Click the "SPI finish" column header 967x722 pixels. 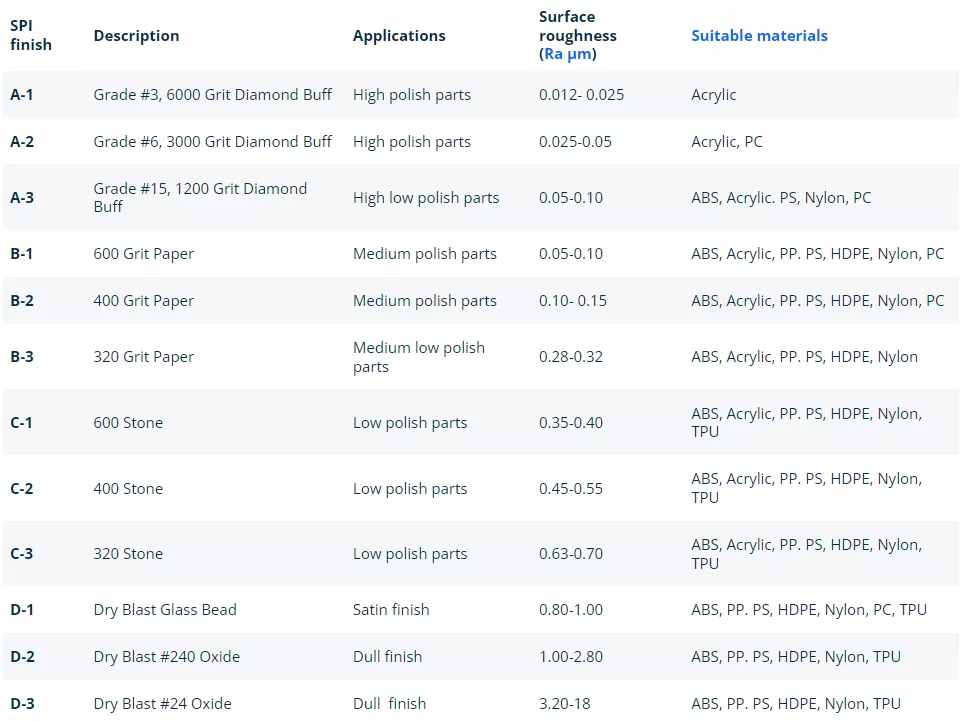[30, 36]
